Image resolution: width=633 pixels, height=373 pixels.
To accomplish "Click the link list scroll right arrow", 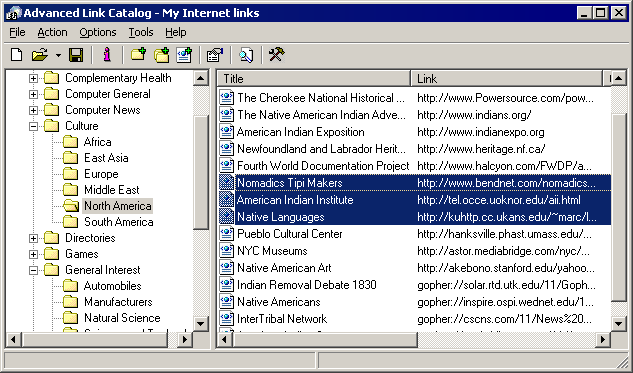I will pos(603,339).
